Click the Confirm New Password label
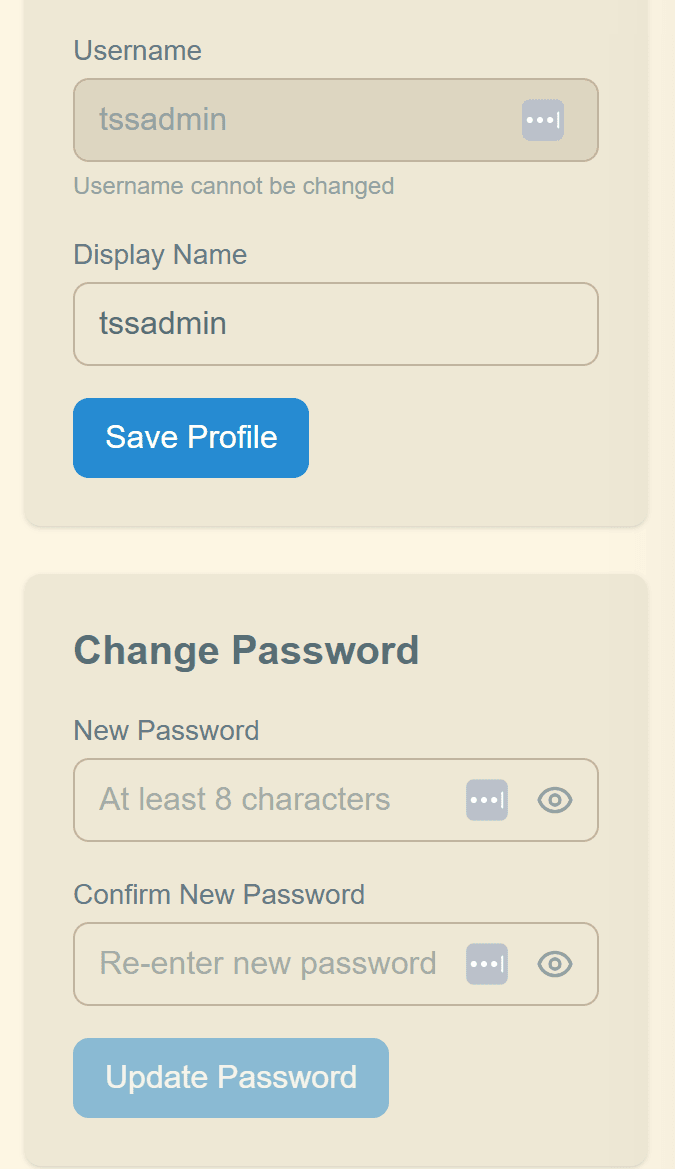675x1169 pixels. [x=219, y=895]
